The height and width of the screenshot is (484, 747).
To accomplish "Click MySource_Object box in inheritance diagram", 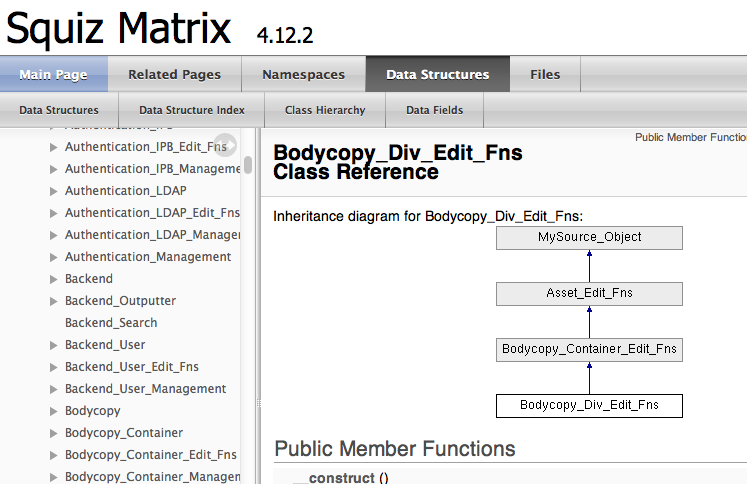I will pos(589,237).
